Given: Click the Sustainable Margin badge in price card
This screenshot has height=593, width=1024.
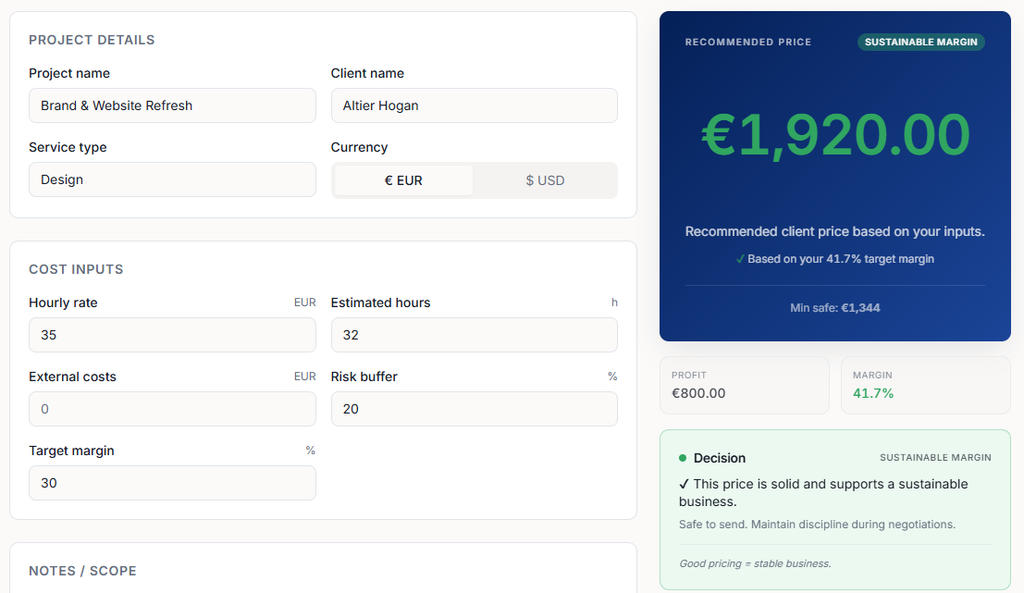Looking at the screenshot, I should 921,42.
